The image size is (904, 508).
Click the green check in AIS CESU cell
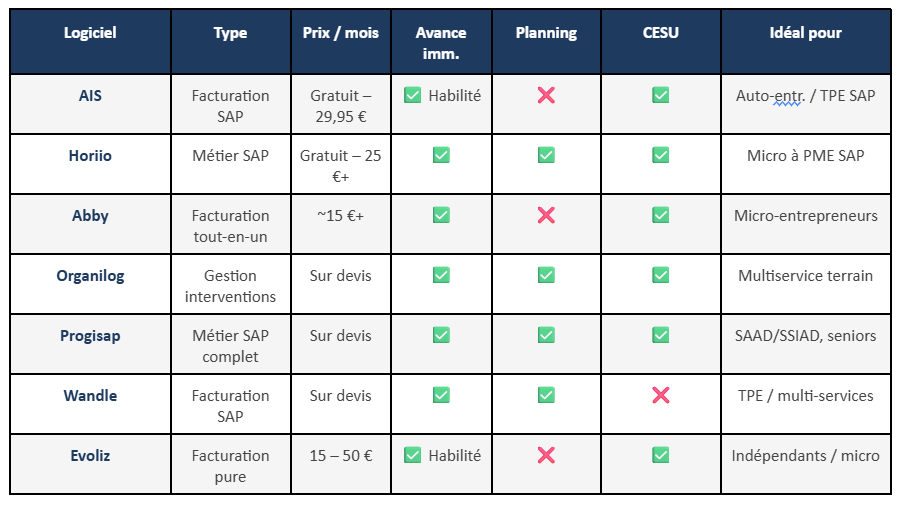click(x=661, y=95)
